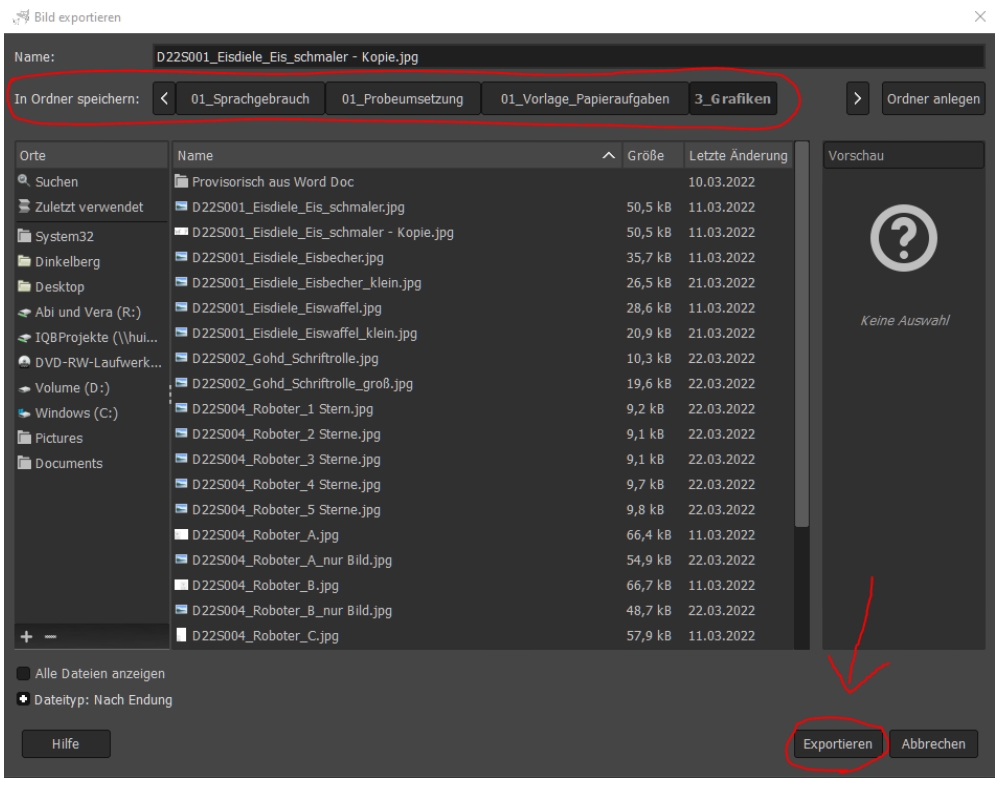This screenshot has width=1007, height=786.
Task: Click the Volume (D:) drive icon
Action: tap(24, 389)
